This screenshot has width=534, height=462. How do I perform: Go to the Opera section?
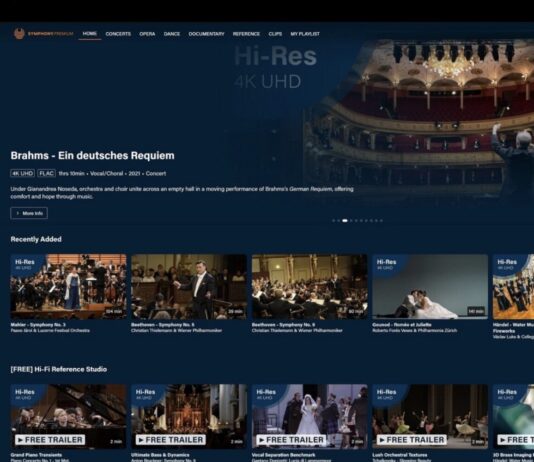point(147,34)
